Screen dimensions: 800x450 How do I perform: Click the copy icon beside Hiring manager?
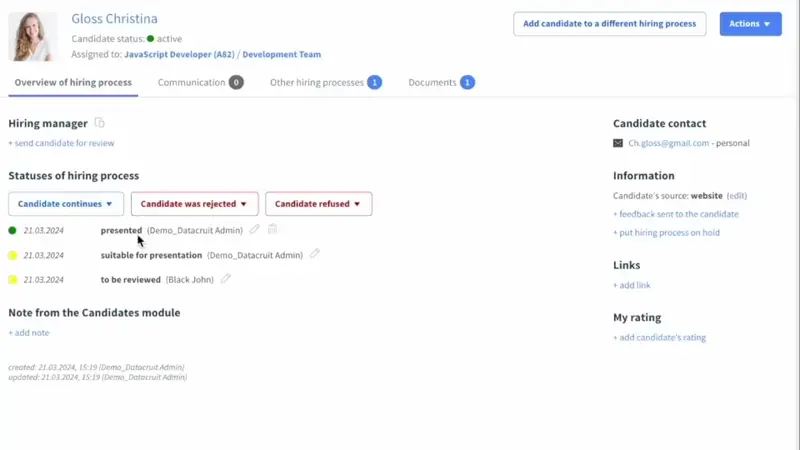99,123
